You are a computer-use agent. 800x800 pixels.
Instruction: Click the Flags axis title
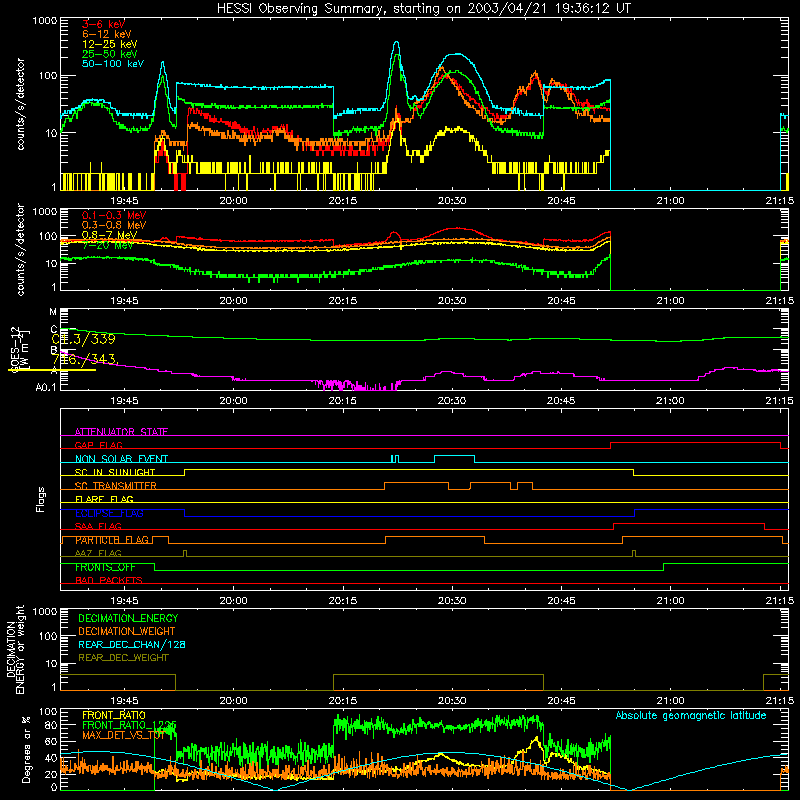[x=40, y=499]
